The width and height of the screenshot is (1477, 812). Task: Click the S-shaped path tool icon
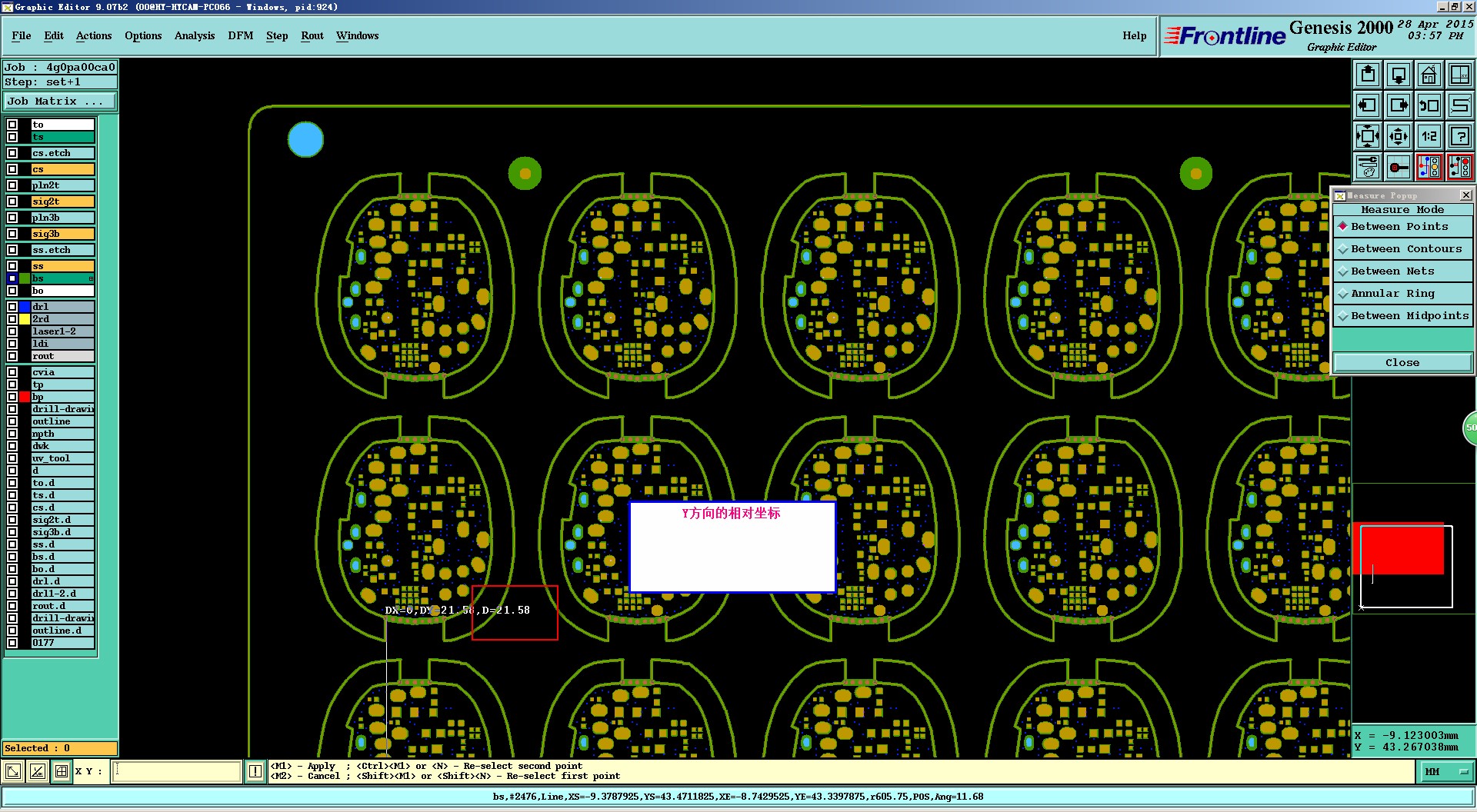coord(1459,105)
